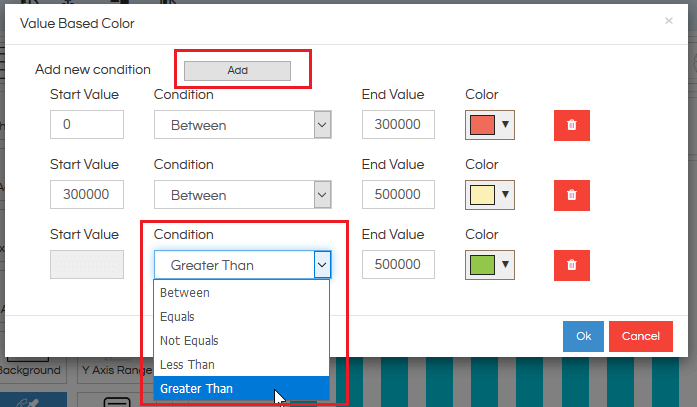This screenshot has width=697, height=407.
Task: Click the disabled Start Value field in third row
Action: [87, 264]
